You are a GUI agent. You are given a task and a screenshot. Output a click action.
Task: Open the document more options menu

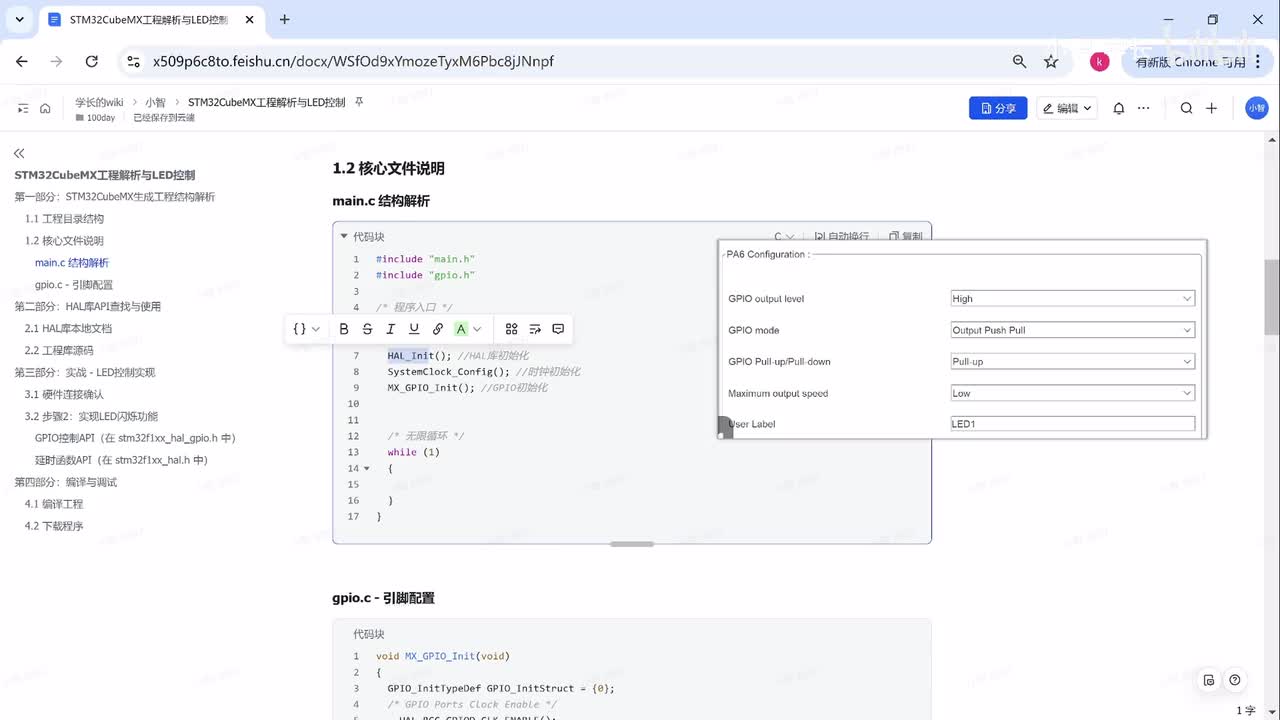coord(1144,108)
